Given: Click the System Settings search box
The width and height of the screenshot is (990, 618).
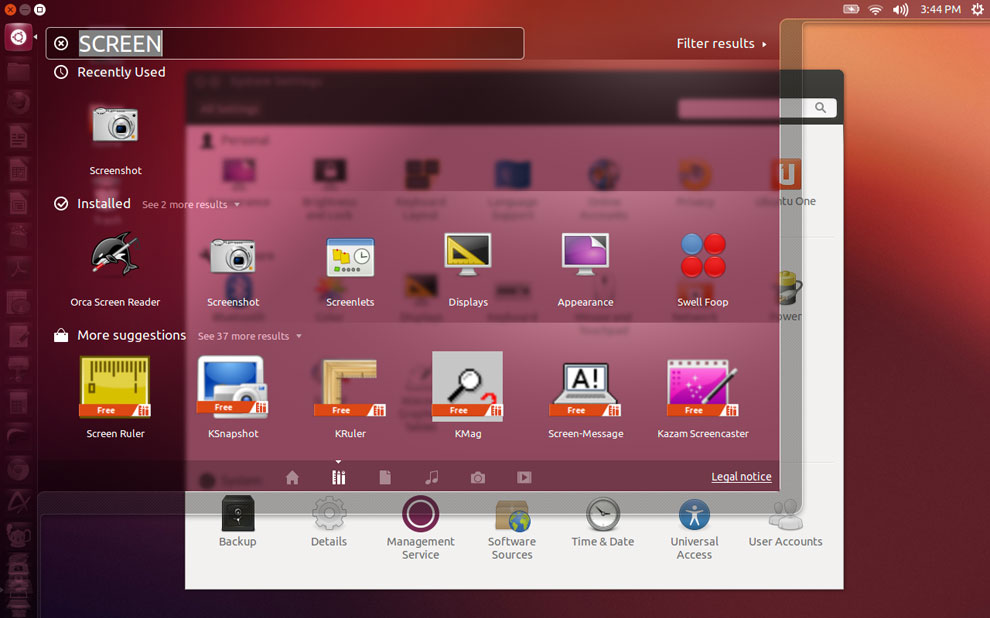Looking at the screenshot, I should point(758,108).
